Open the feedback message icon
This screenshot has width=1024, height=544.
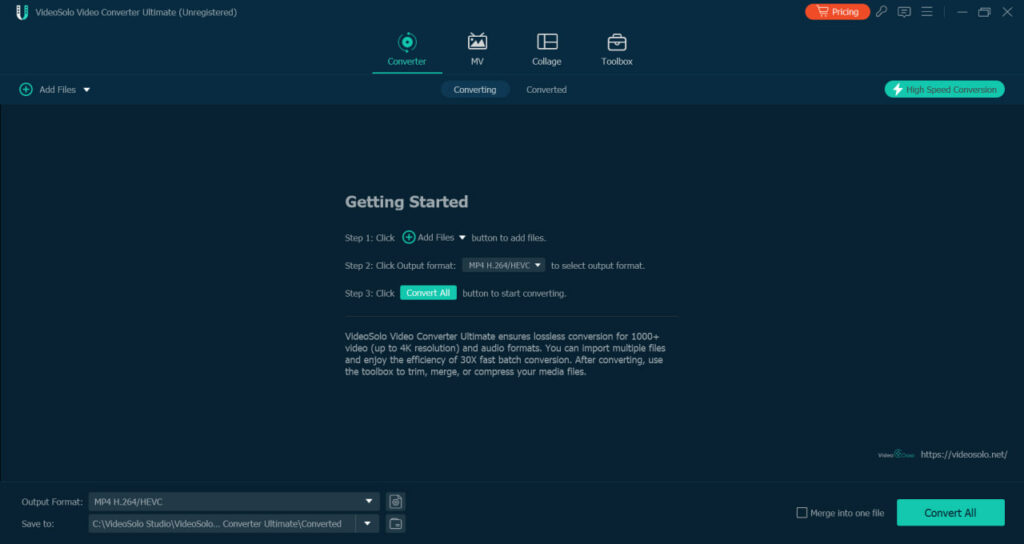click(904, 12)
